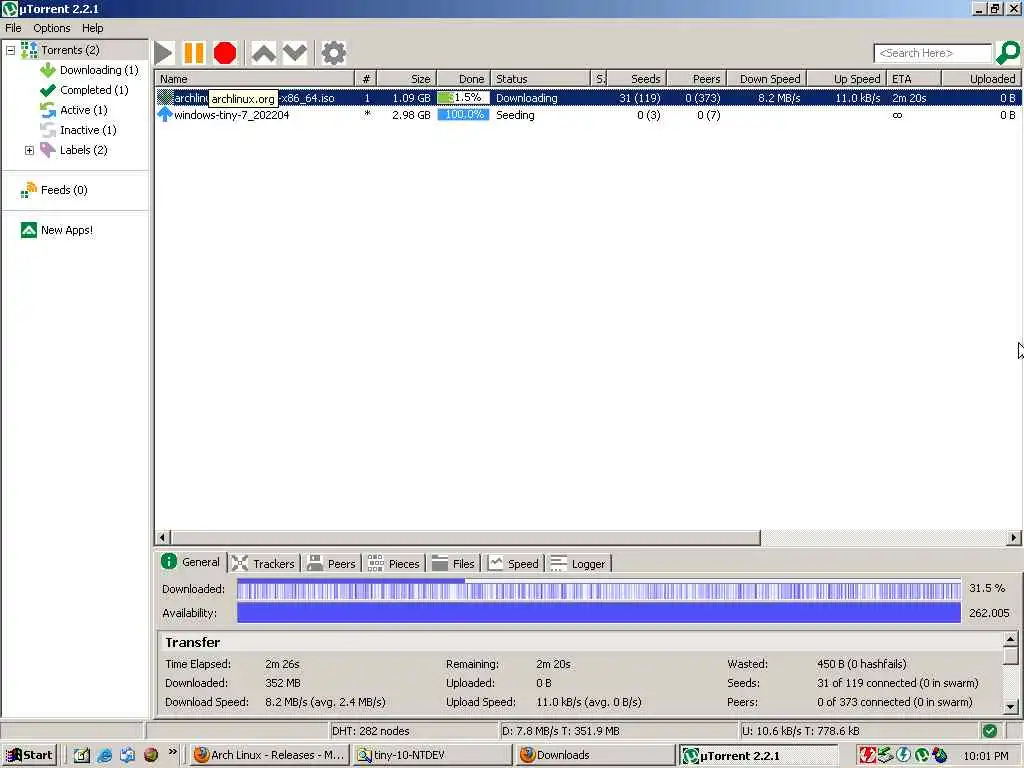
Task: Switch to the Pieces tab
Action: [x=394, y=564]
